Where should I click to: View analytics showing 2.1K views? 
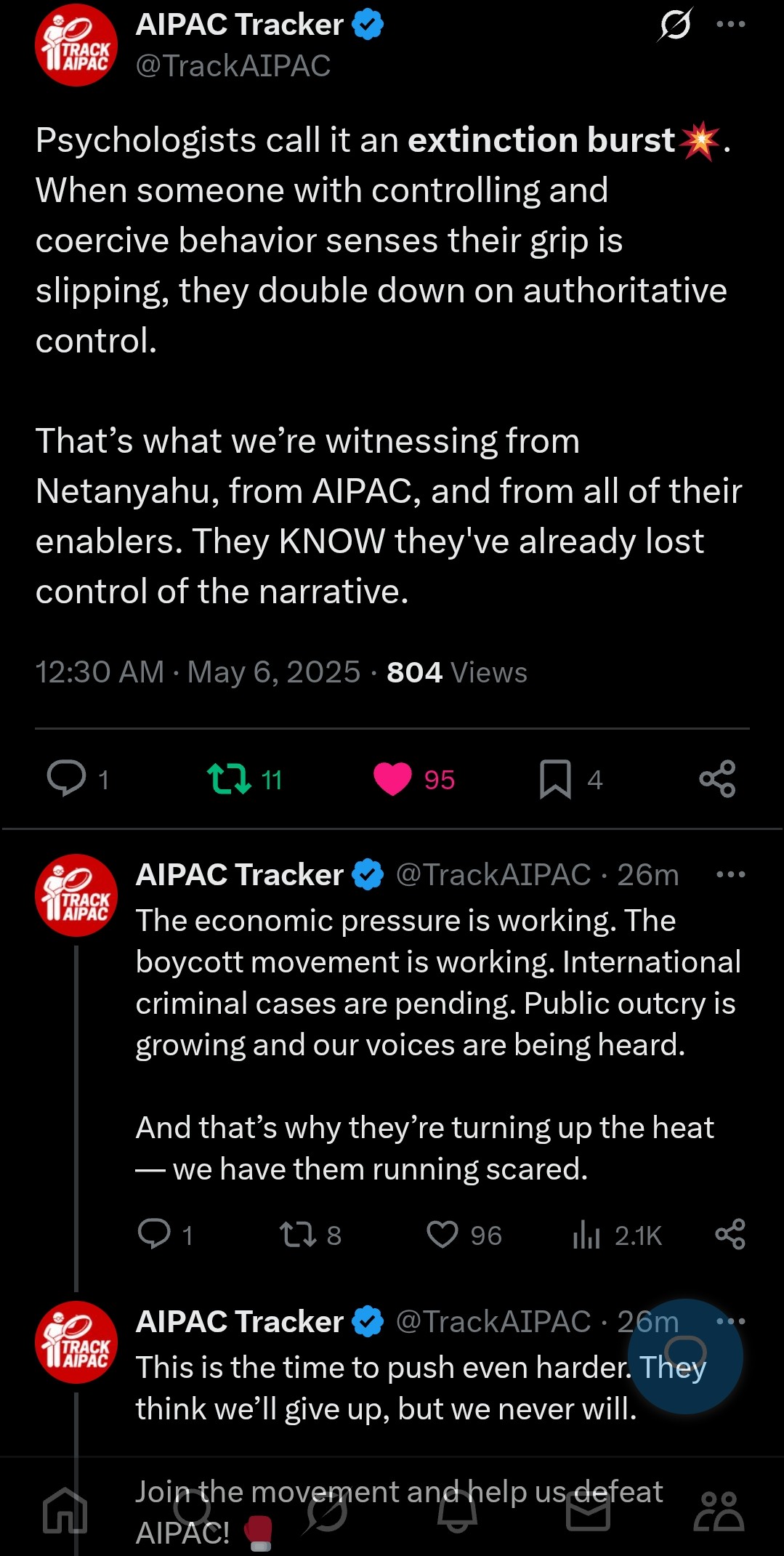[x=586, y=1234]
